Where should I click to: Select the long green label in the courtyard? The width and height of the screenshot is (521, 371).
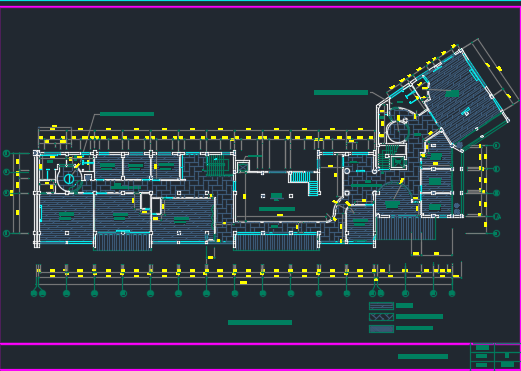(277, 209)
